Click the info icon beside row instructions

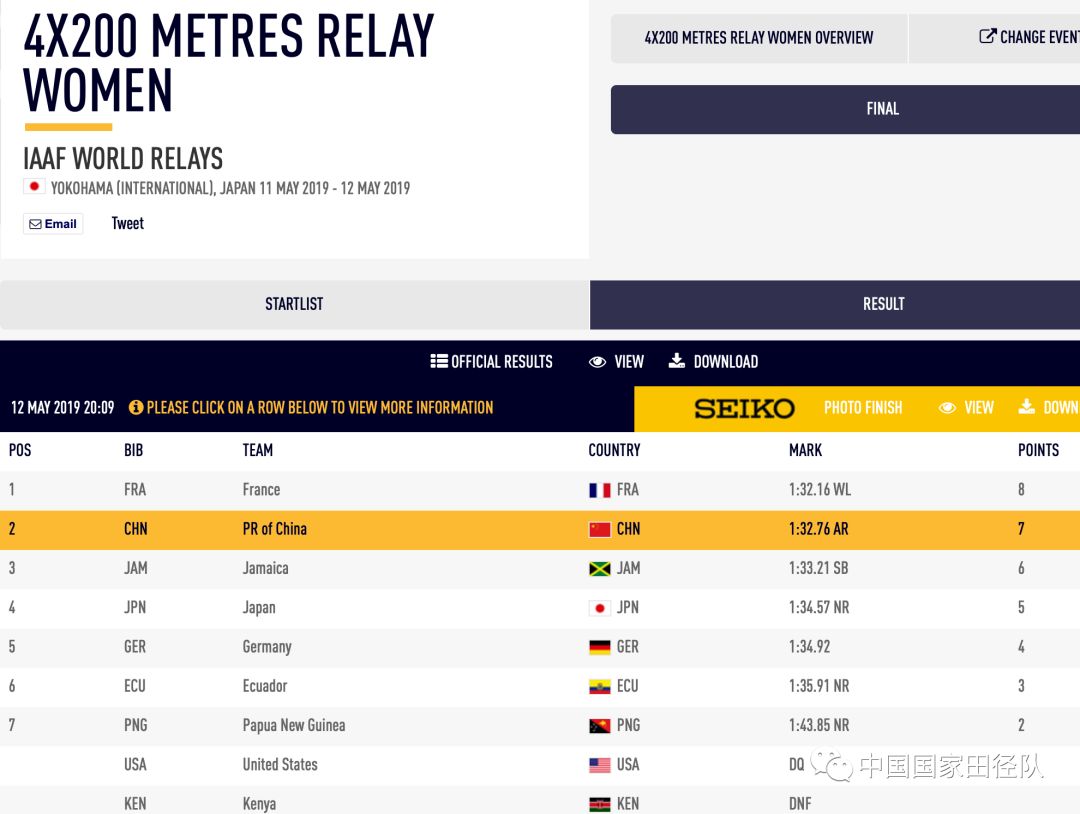pos(136,408)
